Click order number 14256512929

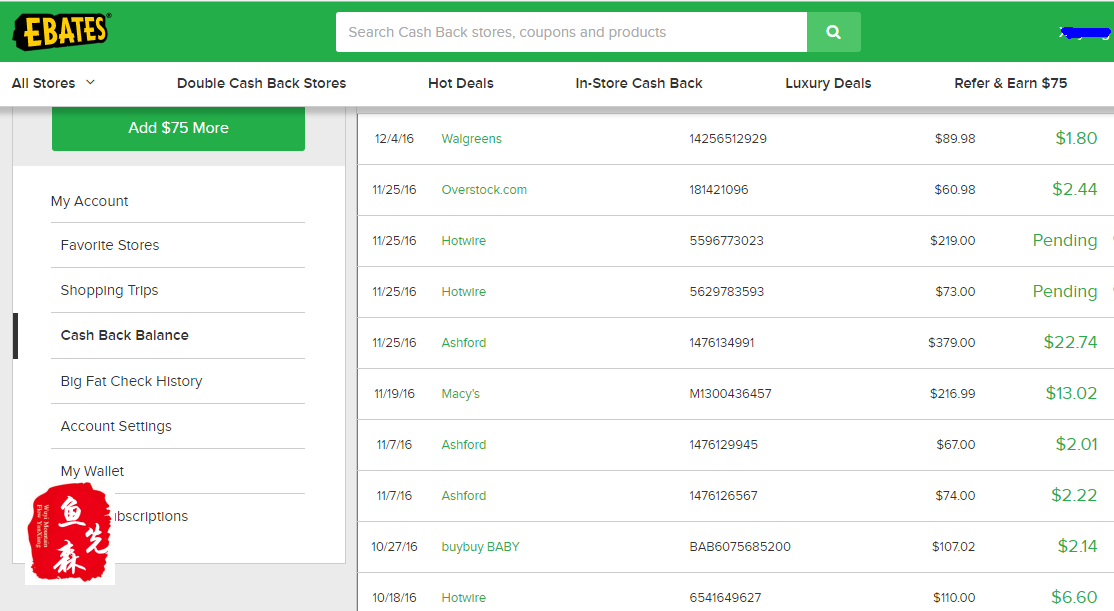728,139
